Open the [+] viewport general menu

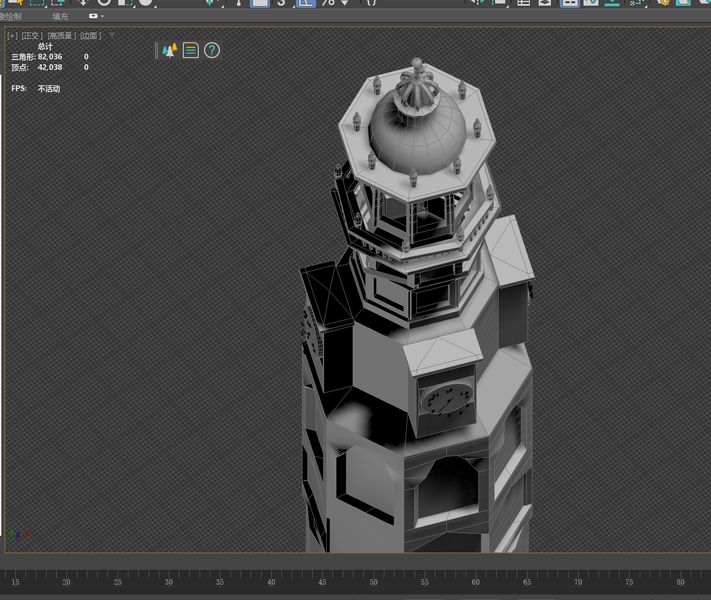coord(12,36)
